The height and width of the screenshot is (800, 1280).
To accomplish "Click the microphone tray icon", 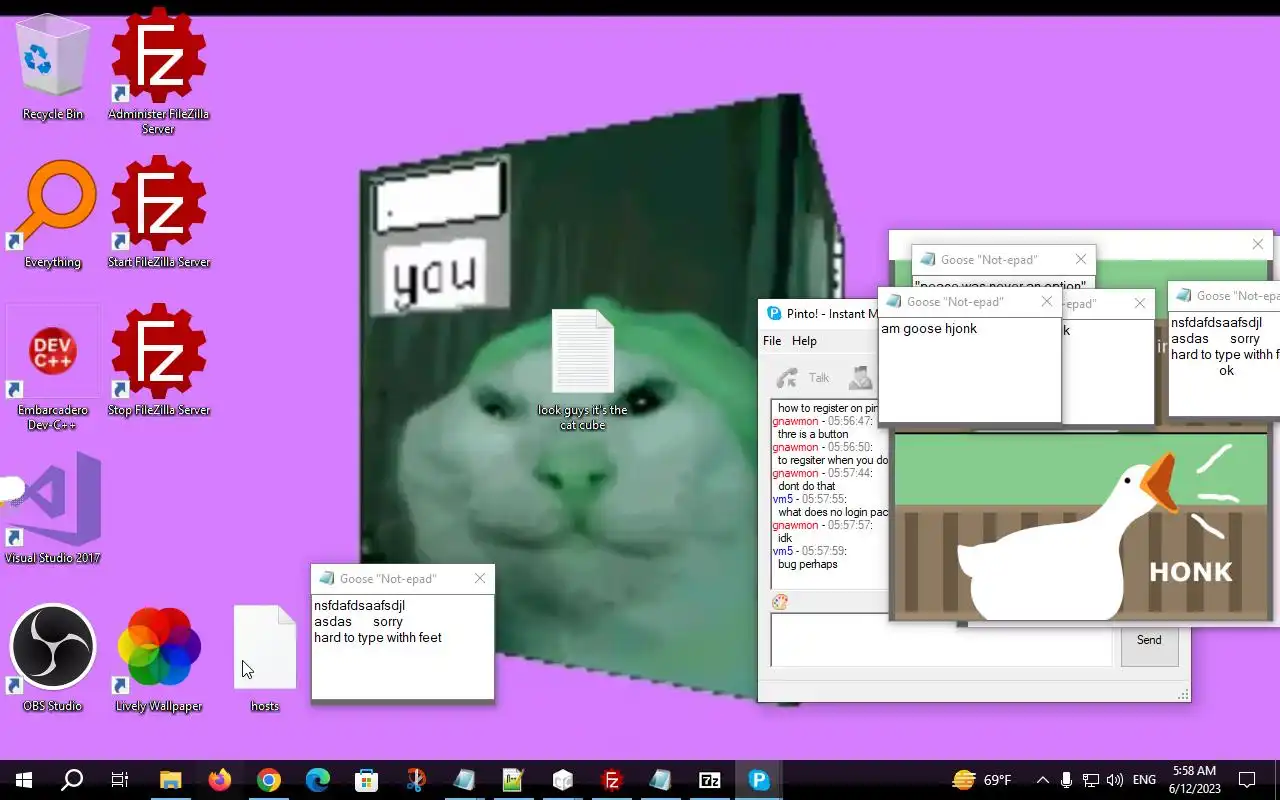I will pos(1067,780).
